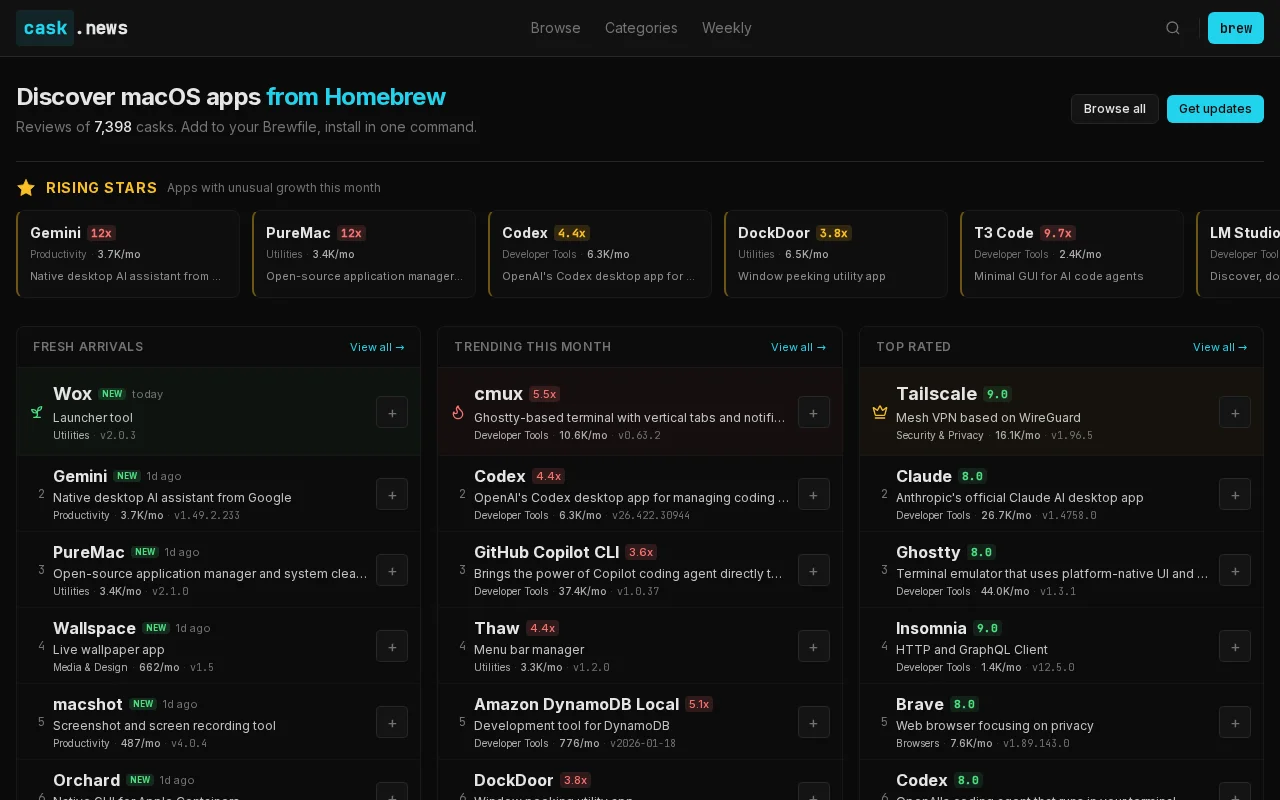Open cmux app title
This screenshot has width=1280, height=800.
(x=499, y=394)
